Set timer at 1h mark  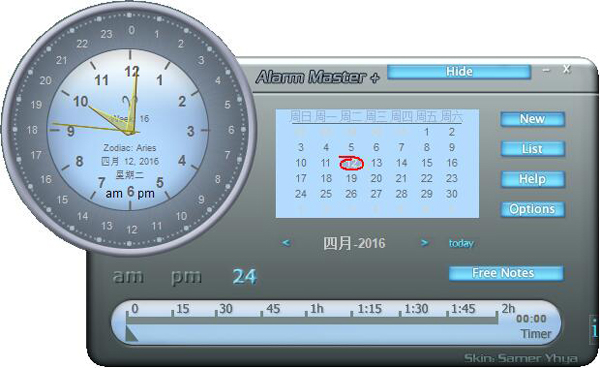tap(316, 309)
